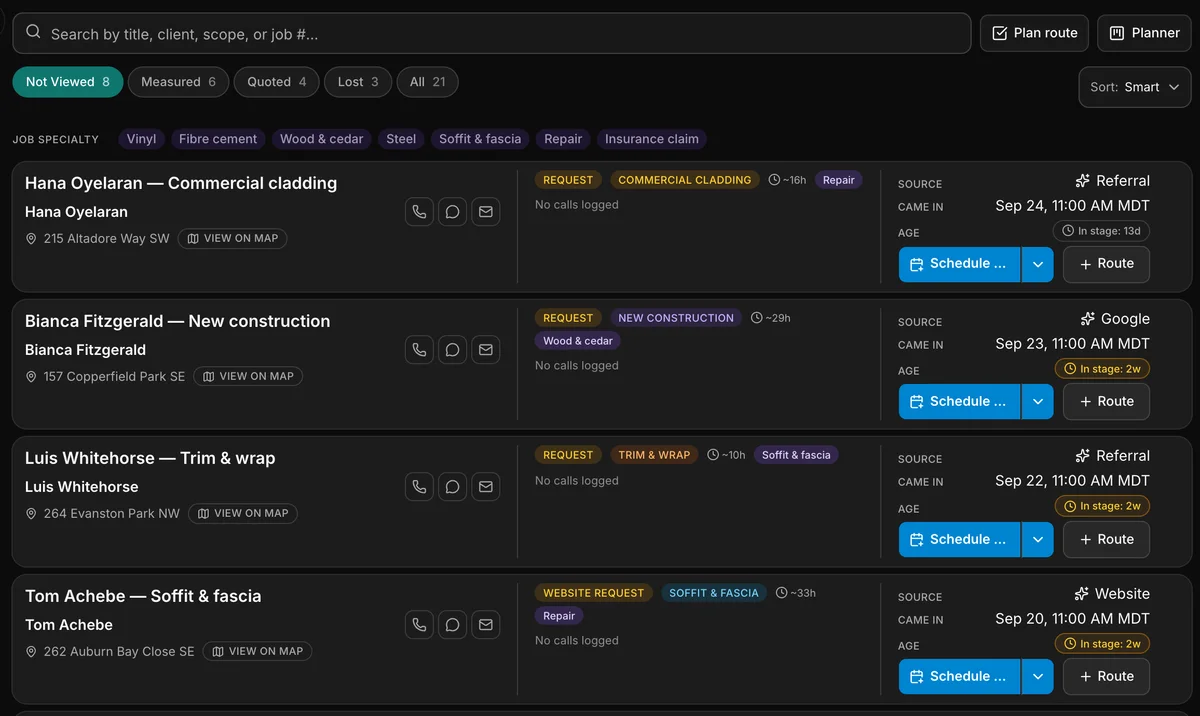Screen dimensions: 1200x716
Task: Toggle the Fibre cement specialty filter
Action: coord(218,139)
